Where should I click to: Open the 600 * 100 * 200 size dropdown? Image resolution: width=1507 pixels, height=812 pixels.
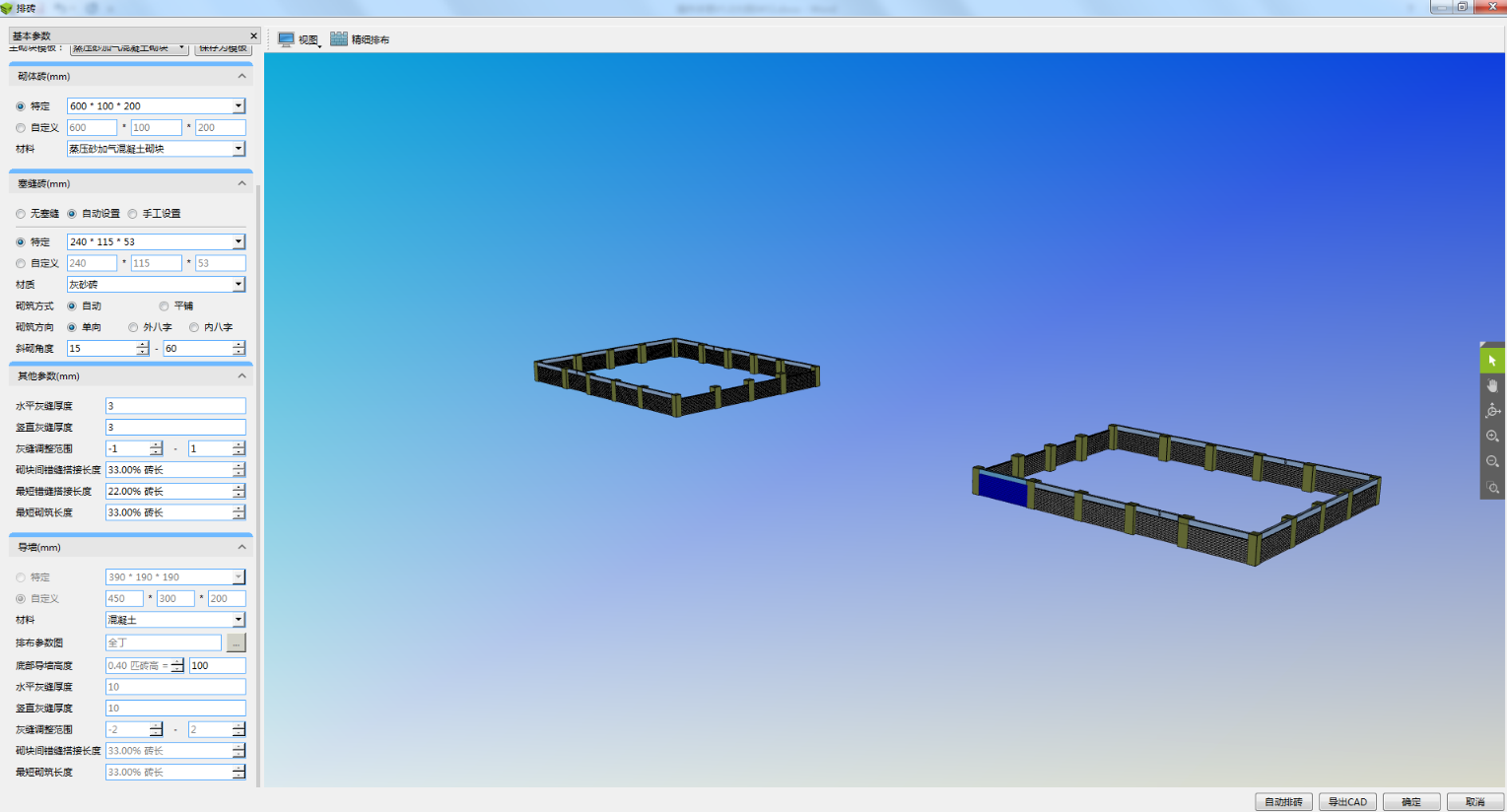[239, 106]
